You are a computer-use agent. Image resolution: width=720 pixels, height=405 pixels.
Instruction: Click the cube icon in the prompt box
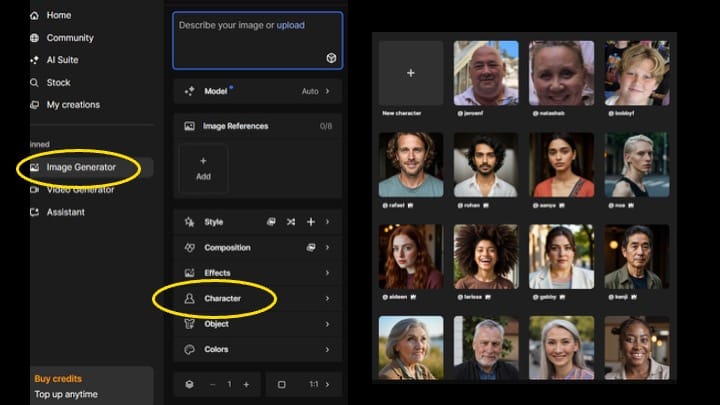(330, 58)
